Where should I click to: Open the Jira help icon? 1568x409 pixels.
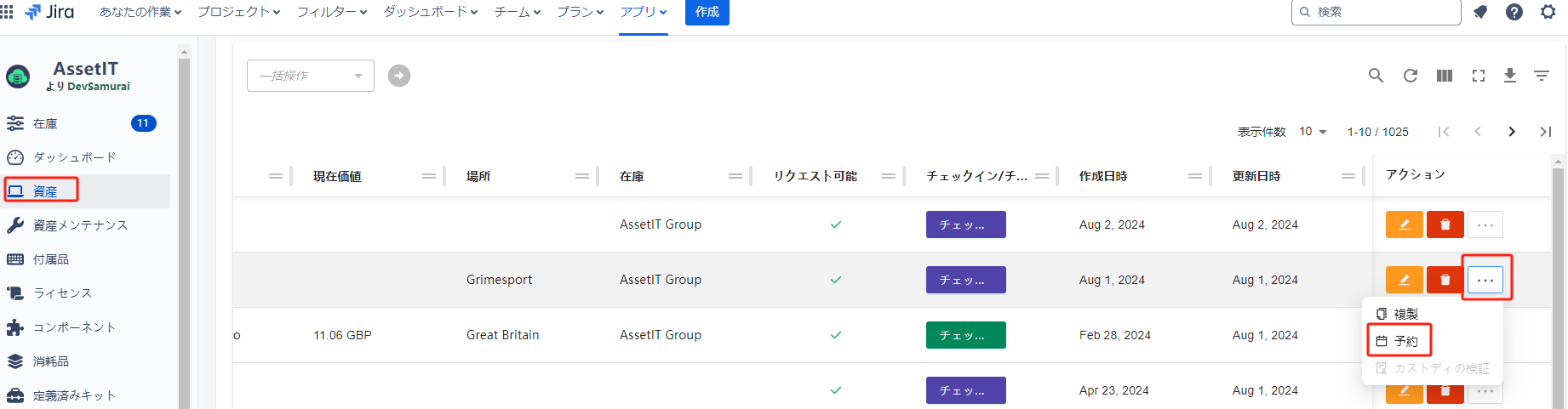(1514, 12)
